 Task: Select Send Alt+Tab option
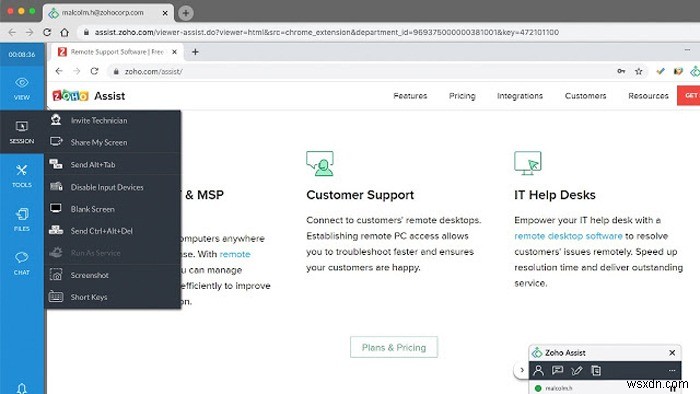112,165
